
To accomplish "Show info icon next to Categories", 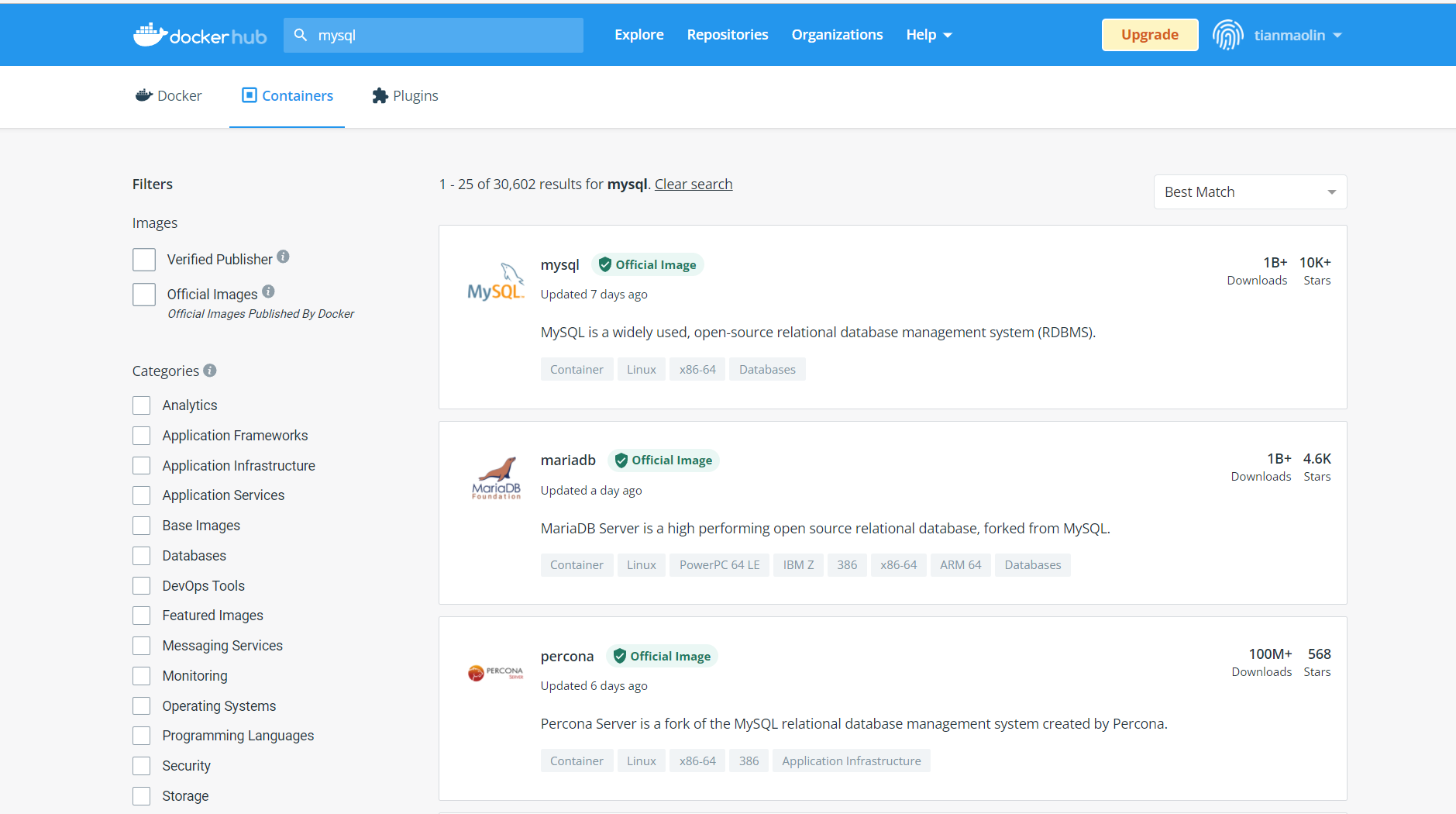I will [x=210, y=371].
